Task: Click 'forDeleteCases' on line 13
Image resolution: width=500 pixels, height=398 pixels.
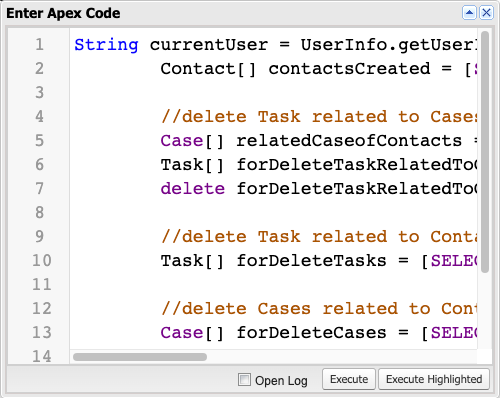Action: pyautogui.click(x=311, y=333)
